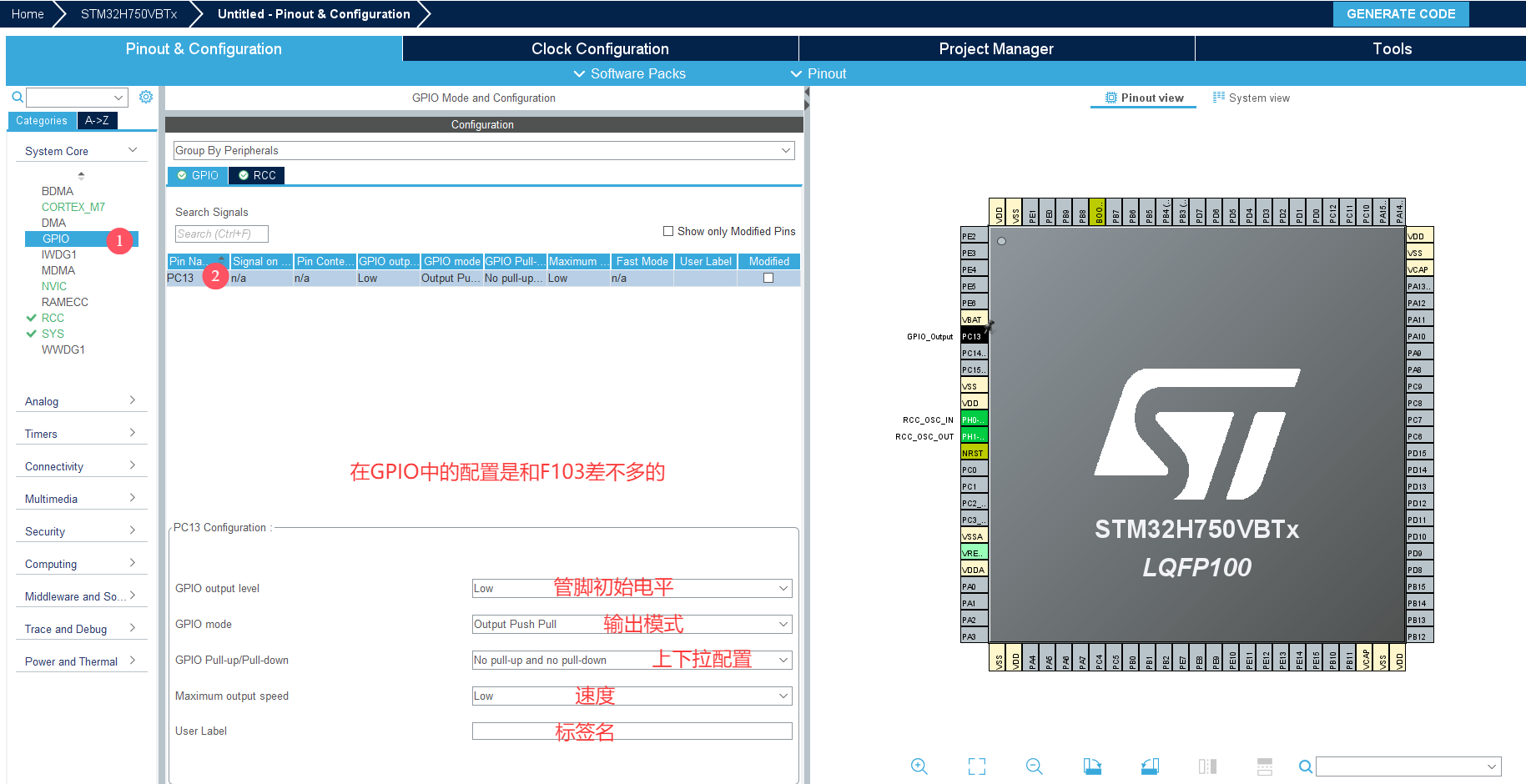This screenshot has height=784, width=1526.
Task: Click the User Label input field
Action: coord(632,731)
